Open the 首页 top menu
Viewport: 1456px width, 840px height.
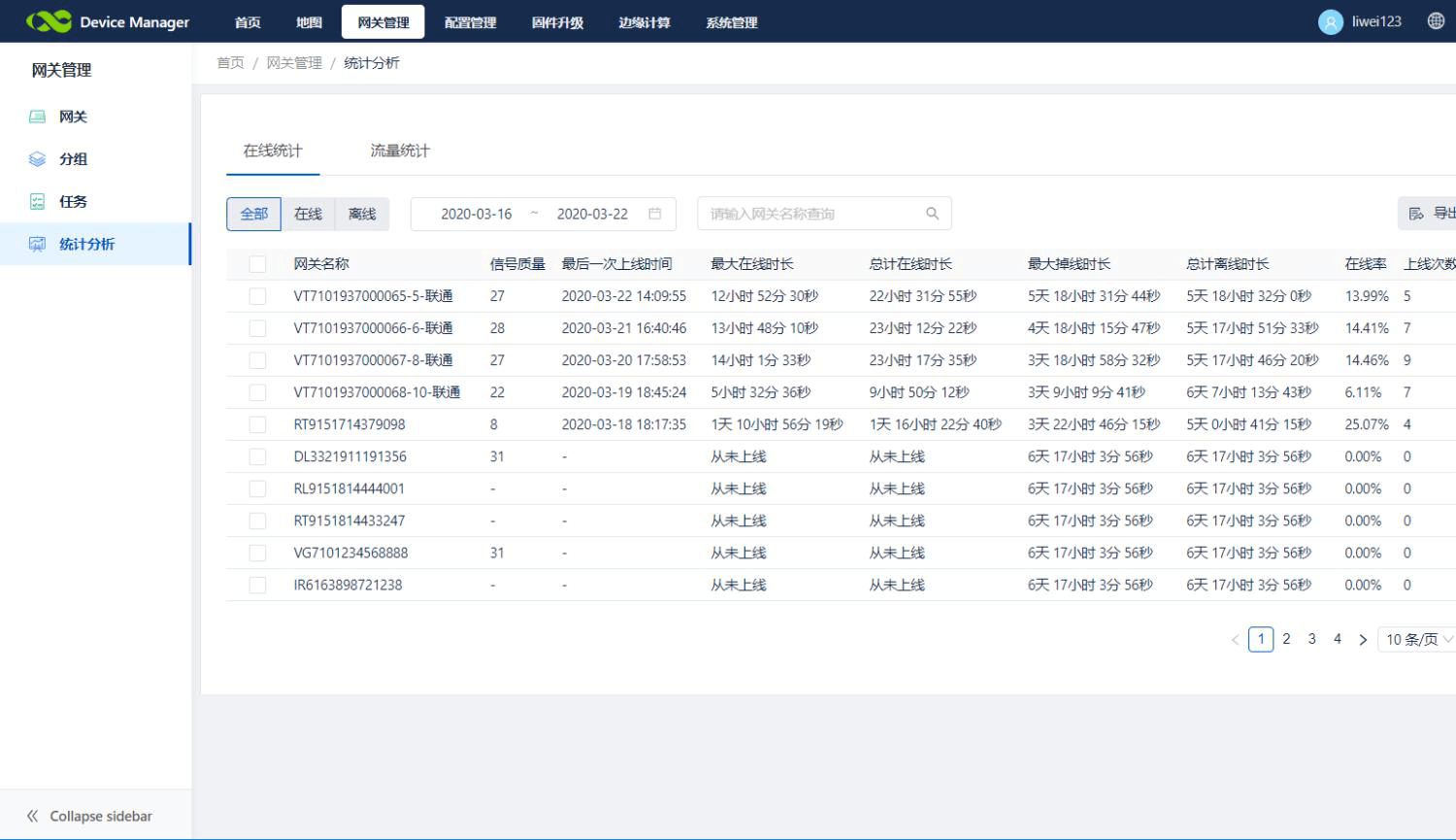pyautogui.click(x=248, y=22)
